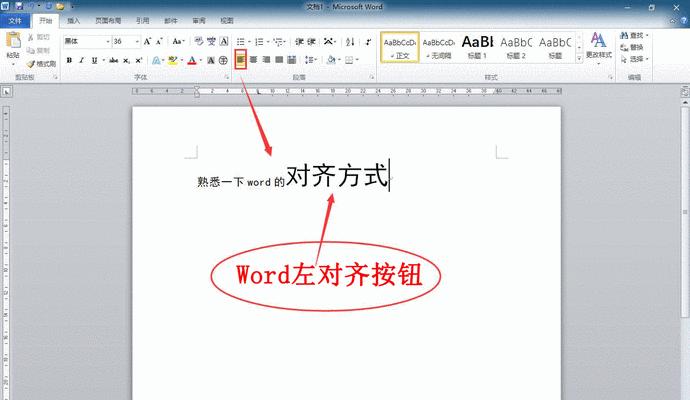
Task: Apply the Heading 1 (标题 1) style
Action: (x=477, y=47)
